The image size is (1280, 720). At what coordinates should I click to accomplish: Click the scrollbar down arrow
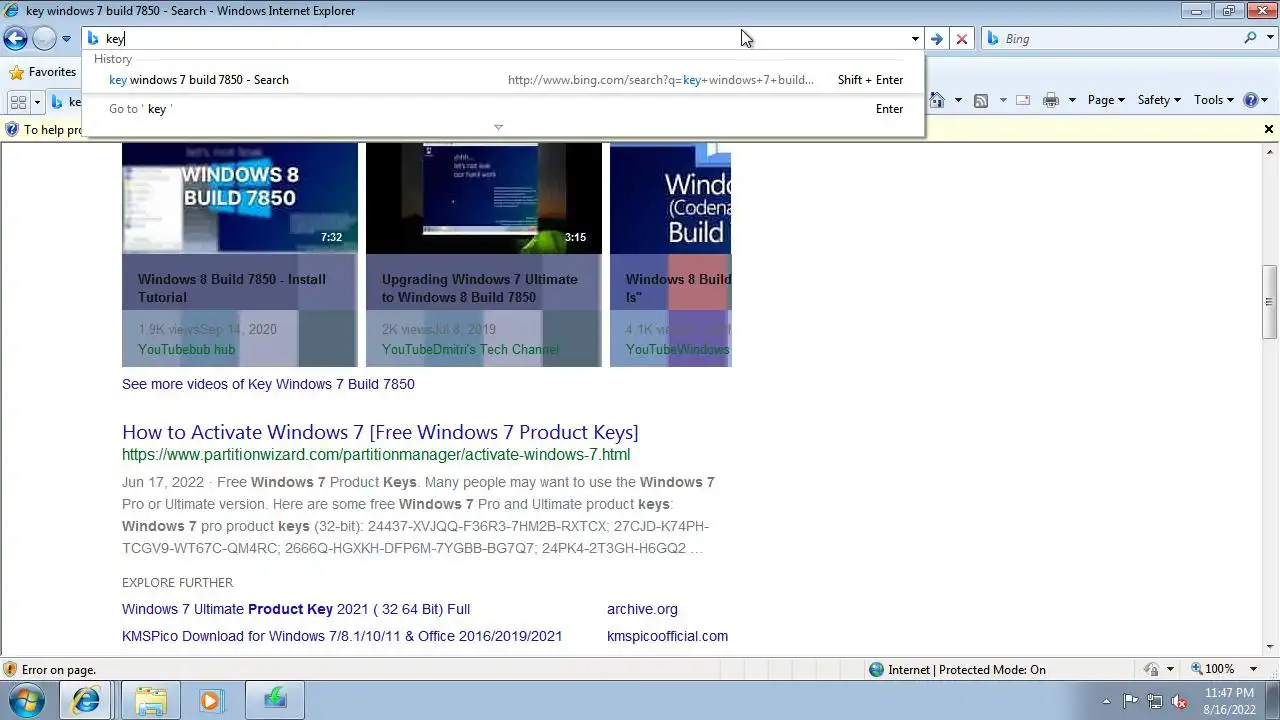[x=1270, y=647]
